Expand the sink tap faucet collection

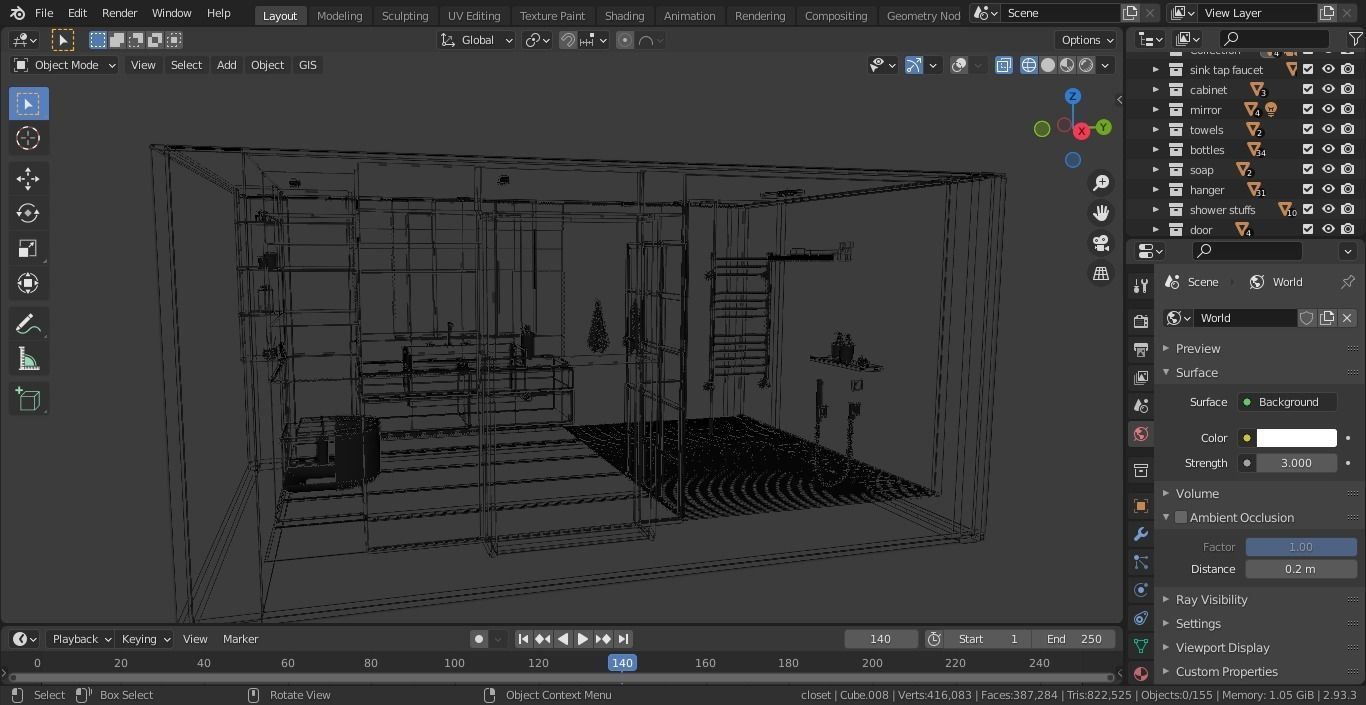click(x=1156, y=70)
